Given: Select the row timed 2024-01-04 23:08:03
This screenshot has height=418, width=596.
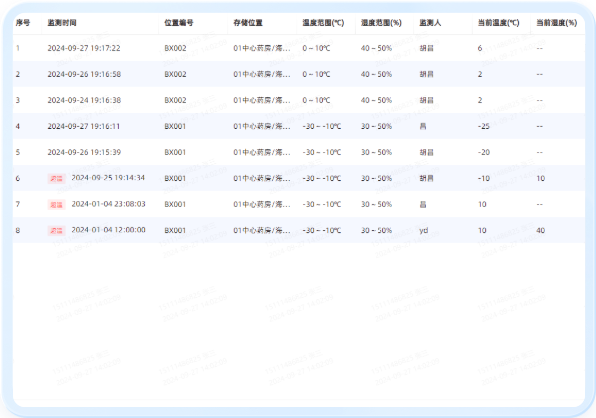Looking at the screenshot, I should coord(299,204).
